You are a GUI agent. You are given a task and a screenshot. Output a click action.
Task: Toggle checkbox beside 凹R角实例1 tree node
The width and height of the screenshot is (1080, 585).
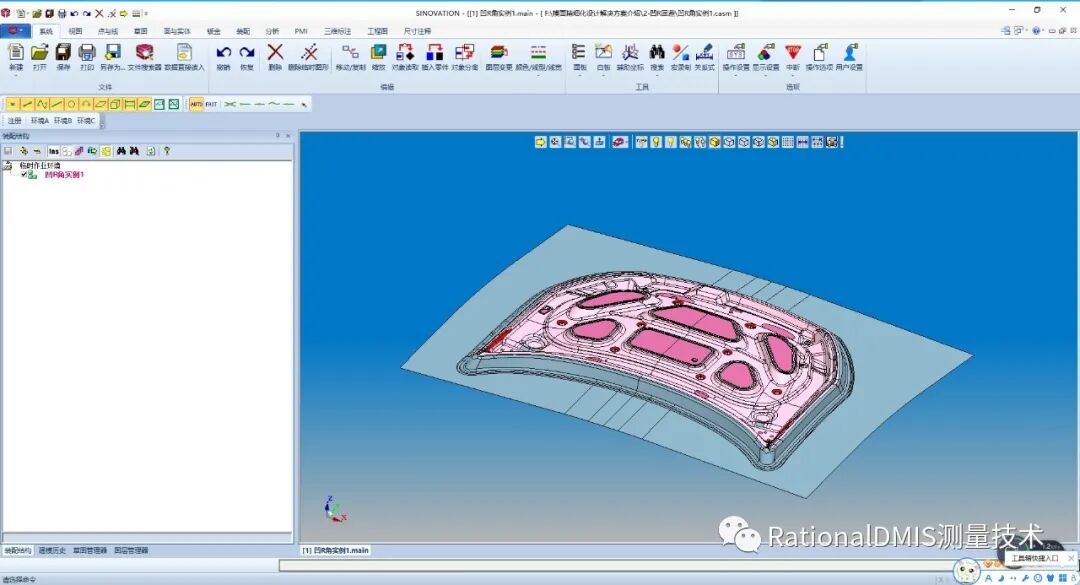point(24,175)
